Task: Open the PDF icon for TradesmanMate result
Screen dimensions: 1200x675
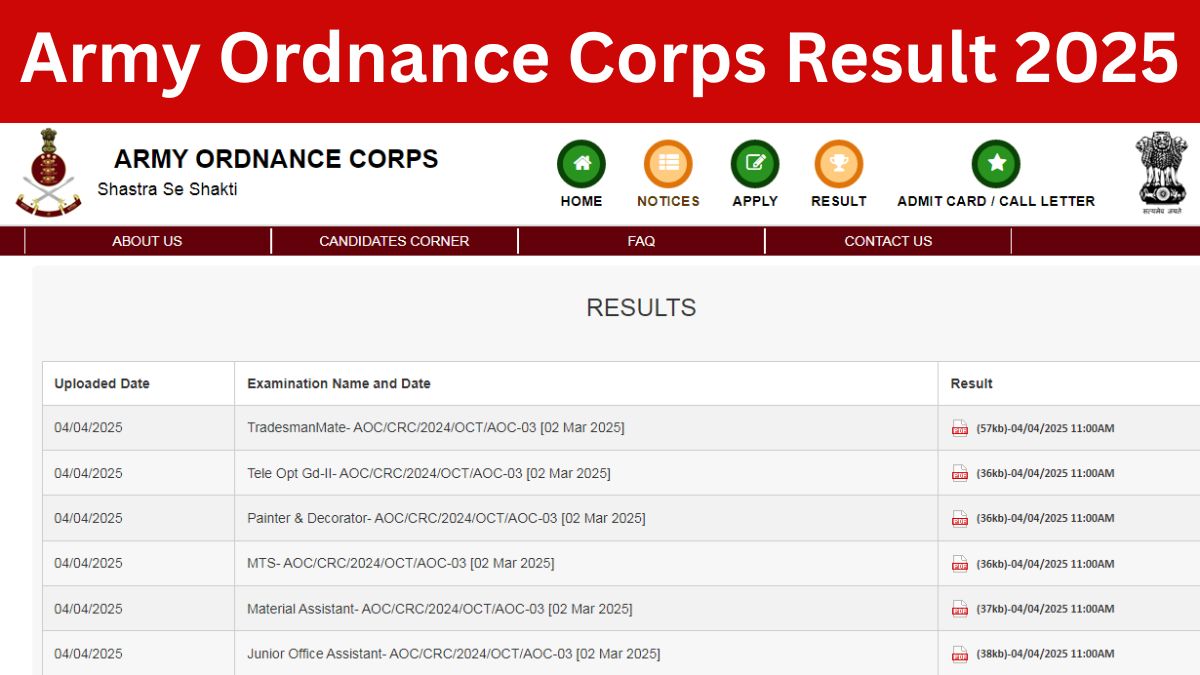Action: point(960,428)
